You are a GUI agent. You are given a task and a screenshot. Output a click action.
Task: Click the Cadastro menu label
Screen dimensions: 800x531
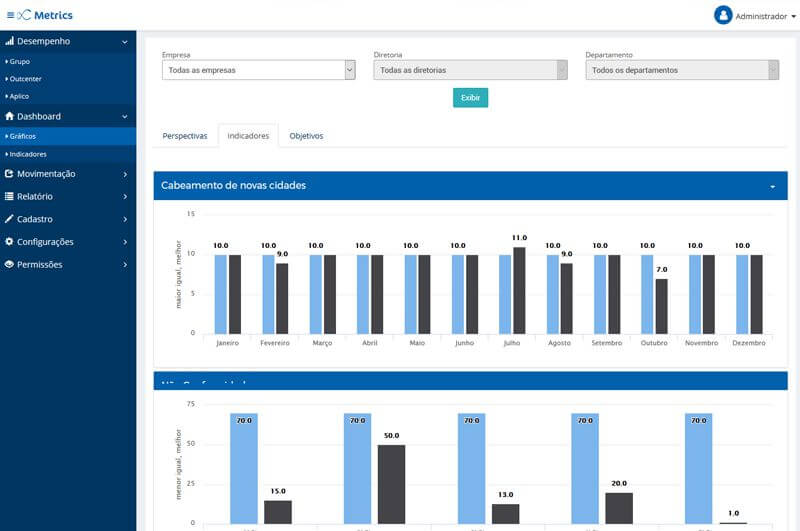click(x=35, y=219)
